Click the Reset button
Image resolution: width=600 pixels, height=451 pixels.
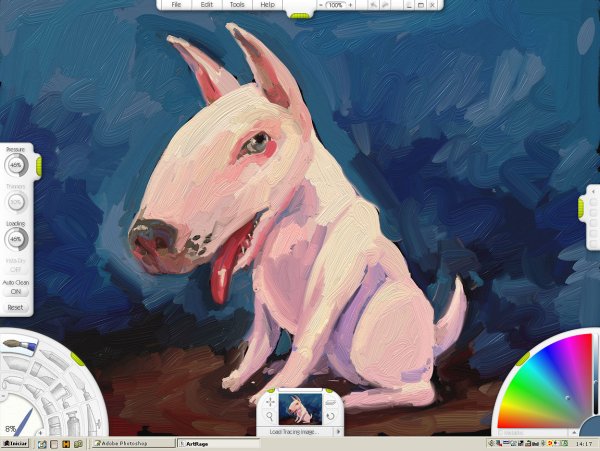pyautogui.click(x=16, y=307)
